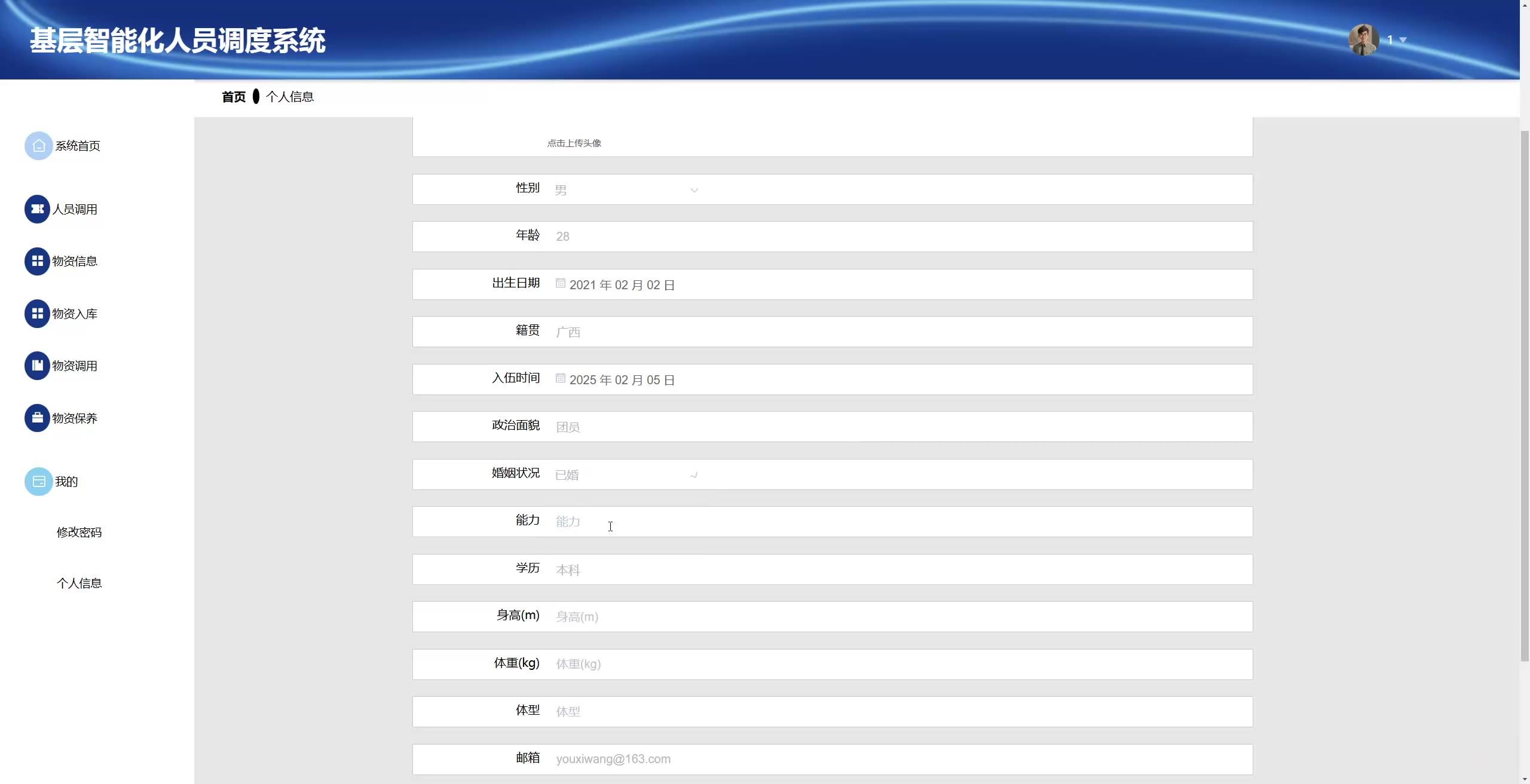The height and width of the screenshot is (784, 1530).
Task: Click the 物资信息 grid icon
Action: click(x=37, y=261)
